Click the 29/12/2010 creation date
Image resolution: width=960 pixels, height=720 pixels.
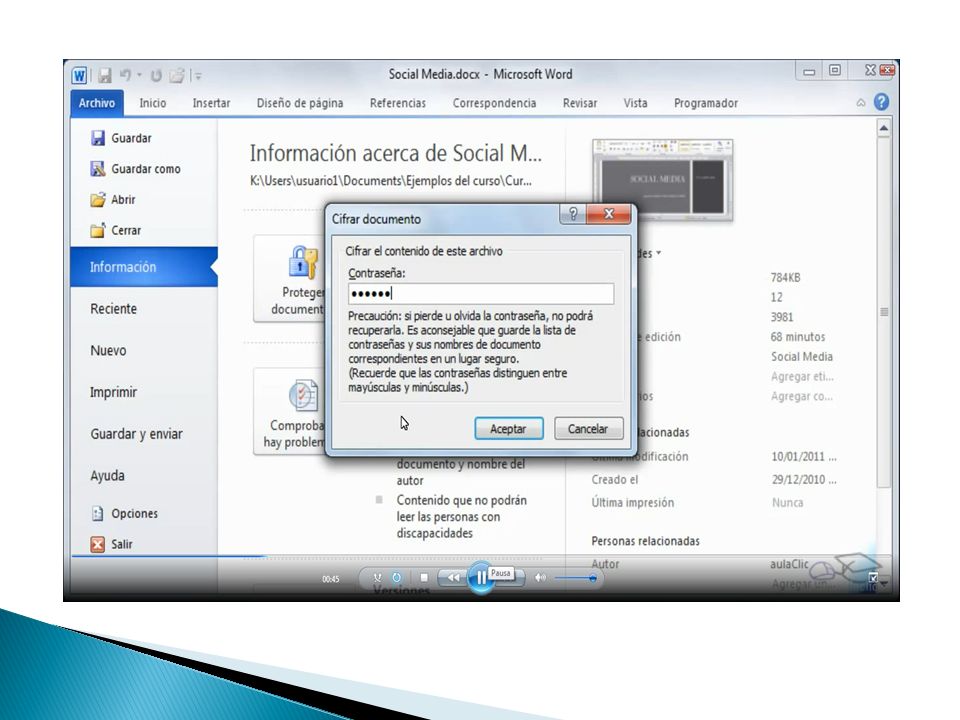click(804, 479)
